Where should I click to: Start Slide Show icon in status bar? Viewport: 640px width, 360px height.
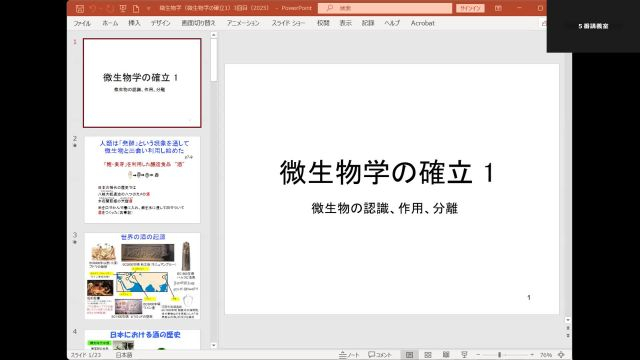point(464,355)
